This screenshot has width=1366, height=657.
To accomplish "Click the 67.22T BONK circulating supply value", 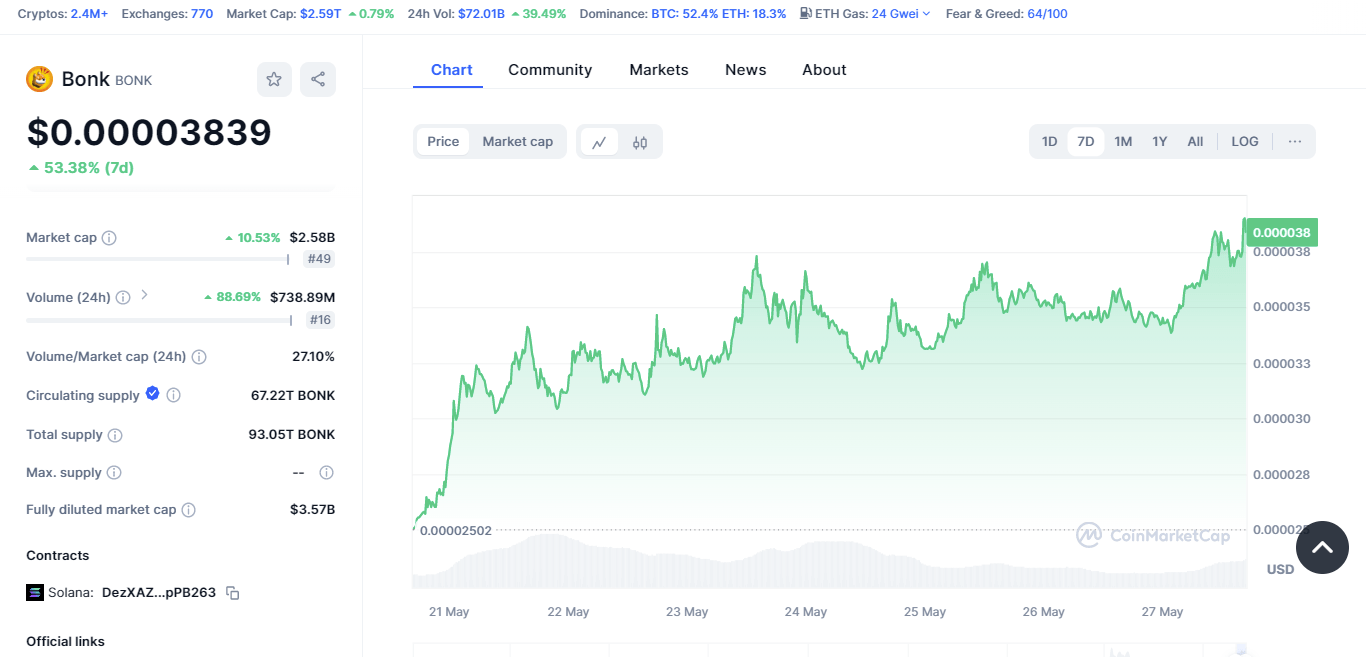I will [293, 396].
